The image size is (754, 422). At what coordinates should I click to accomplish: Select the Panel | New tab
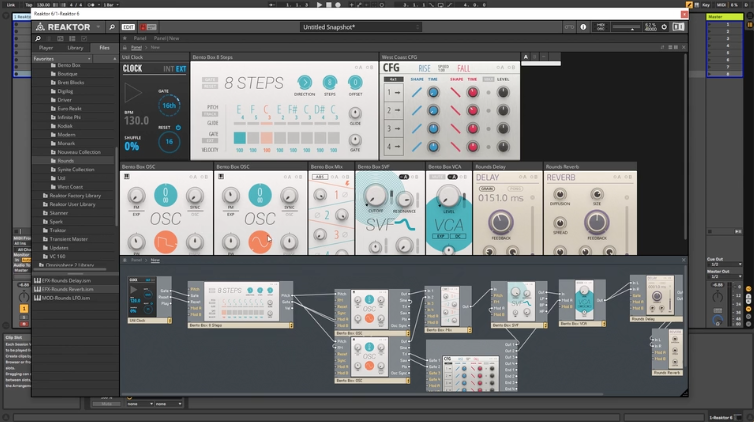166,38
